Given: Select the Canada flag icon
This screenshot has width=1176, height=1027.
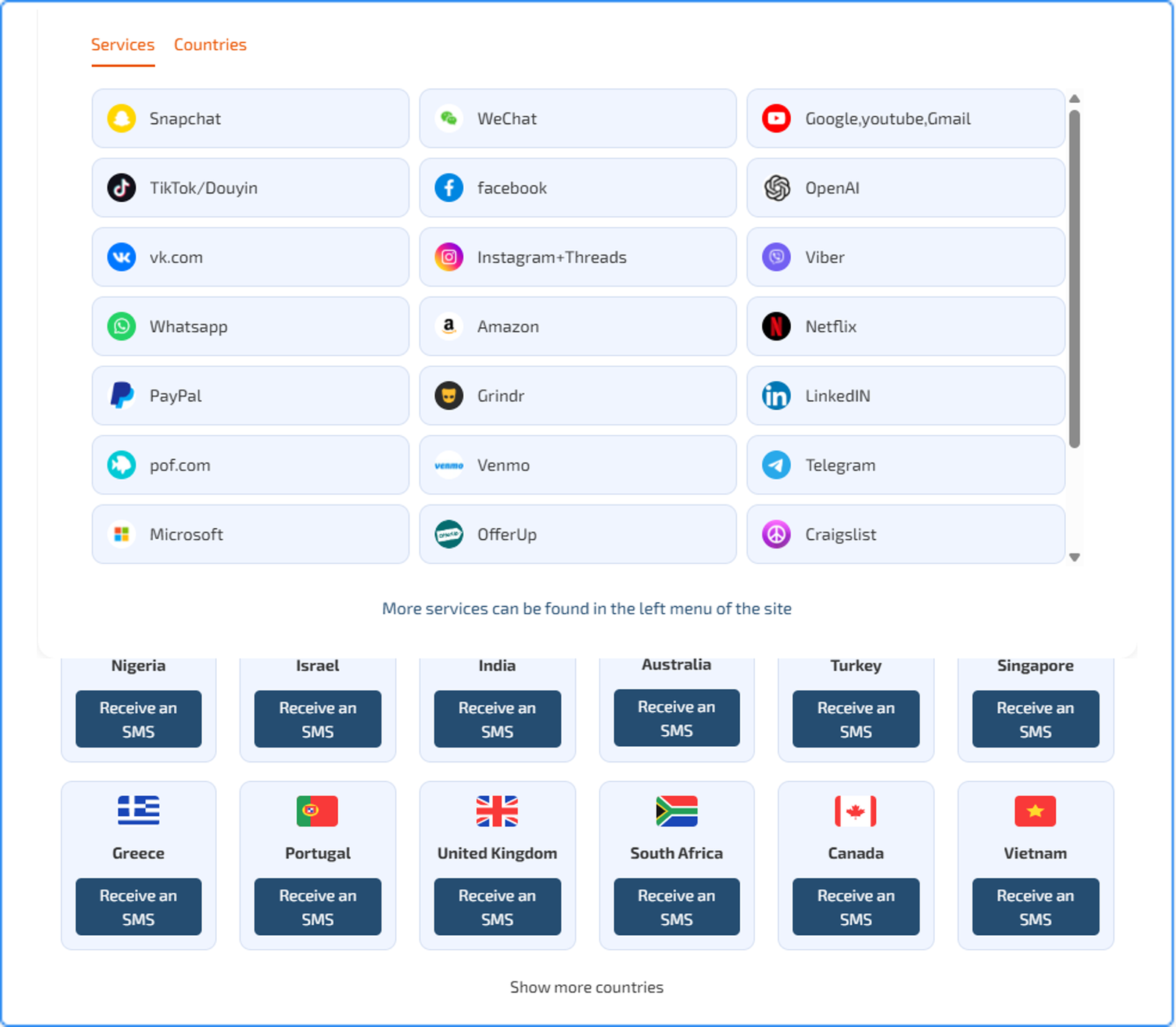Looking at the screenshot, I should (856, 811).
